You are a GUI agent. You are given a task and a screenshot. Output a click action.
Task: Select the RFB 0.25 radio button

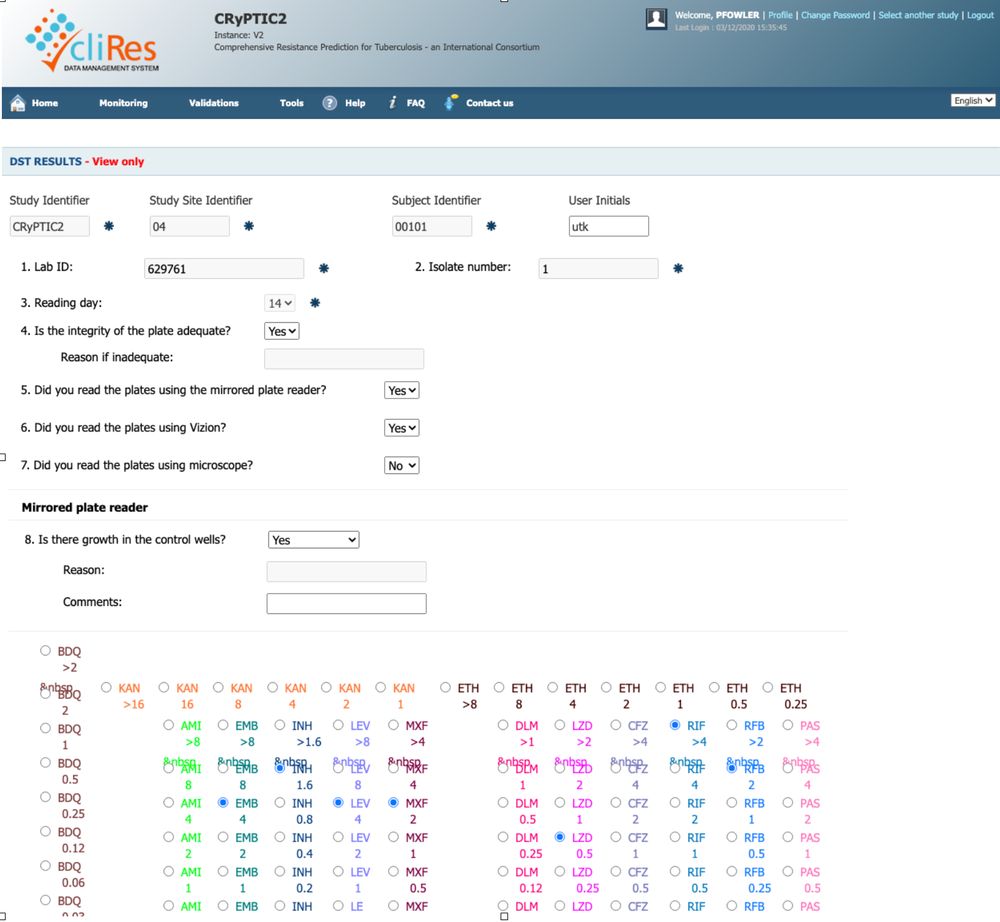coord(732,872)
